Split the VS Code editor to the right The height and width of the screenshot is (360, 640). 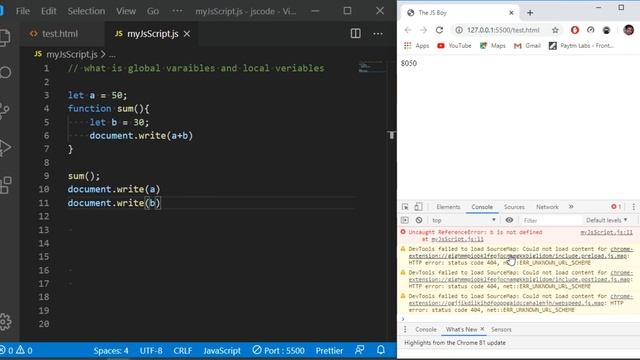356,34
